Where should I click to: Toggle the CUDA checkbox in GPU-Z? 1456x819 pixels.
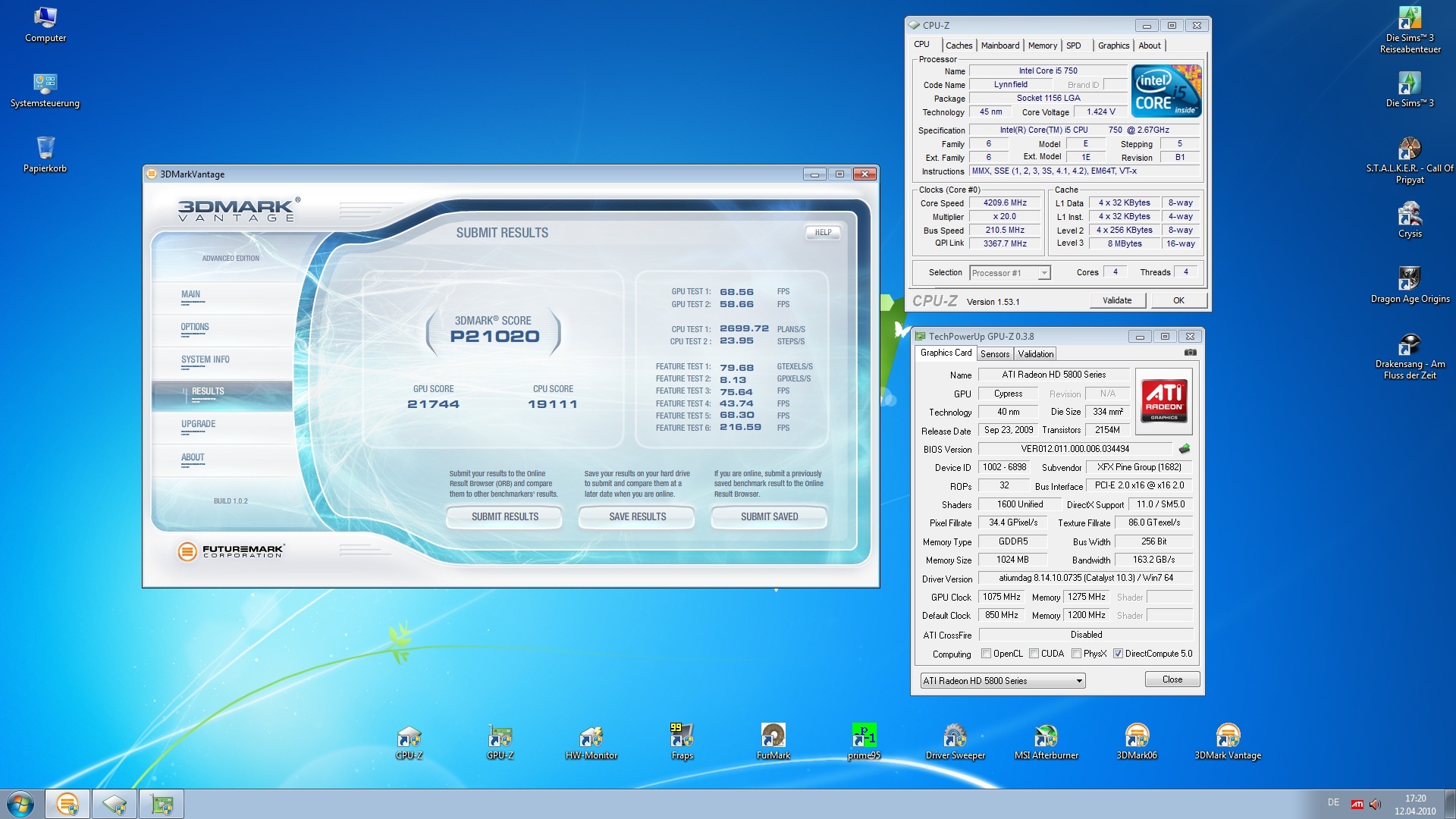tap(1034, 654)
